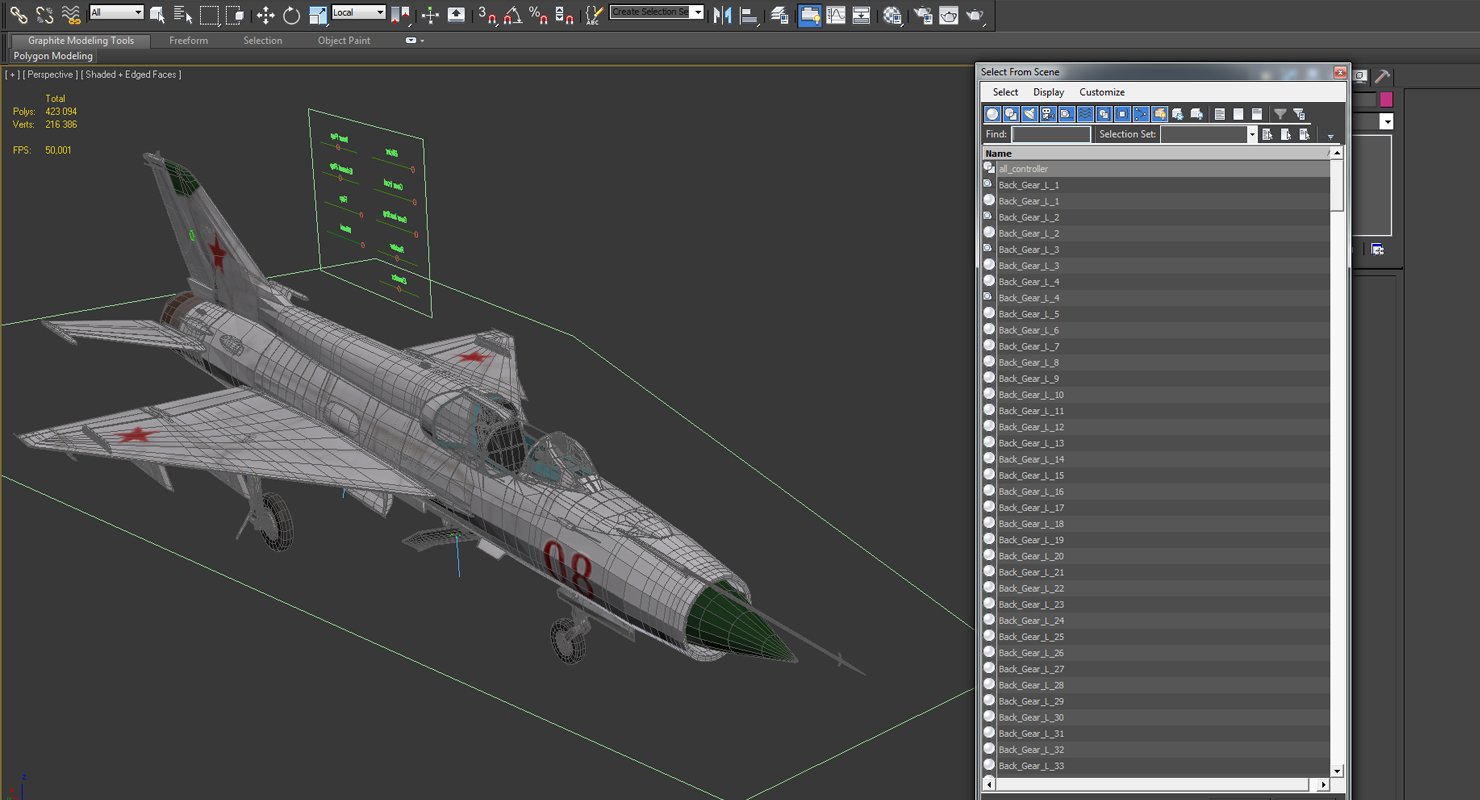Open the All selection filter dropdown
Screen dimensions: 1480x800
(116, 12)
